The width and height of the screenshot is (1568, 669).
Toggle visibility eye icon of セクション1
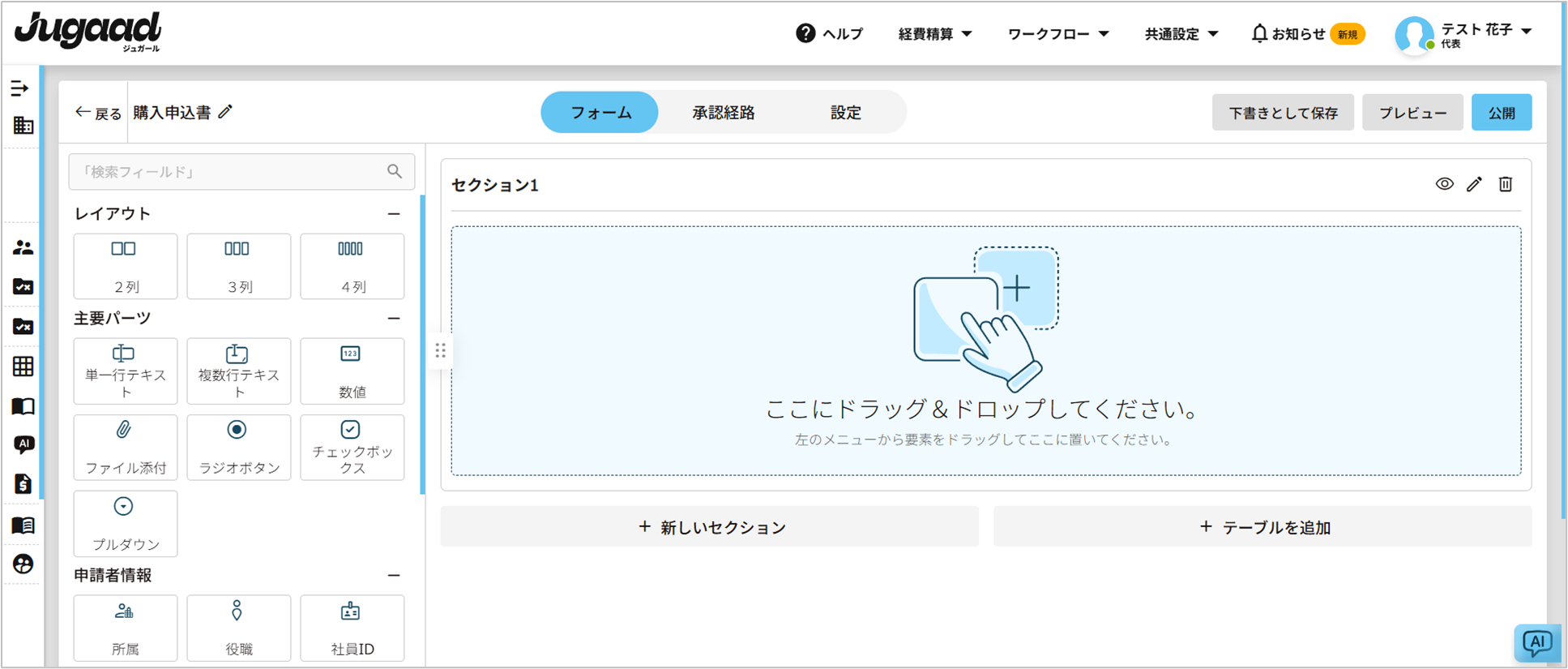pyautogui.click(x=1444, y=184)
